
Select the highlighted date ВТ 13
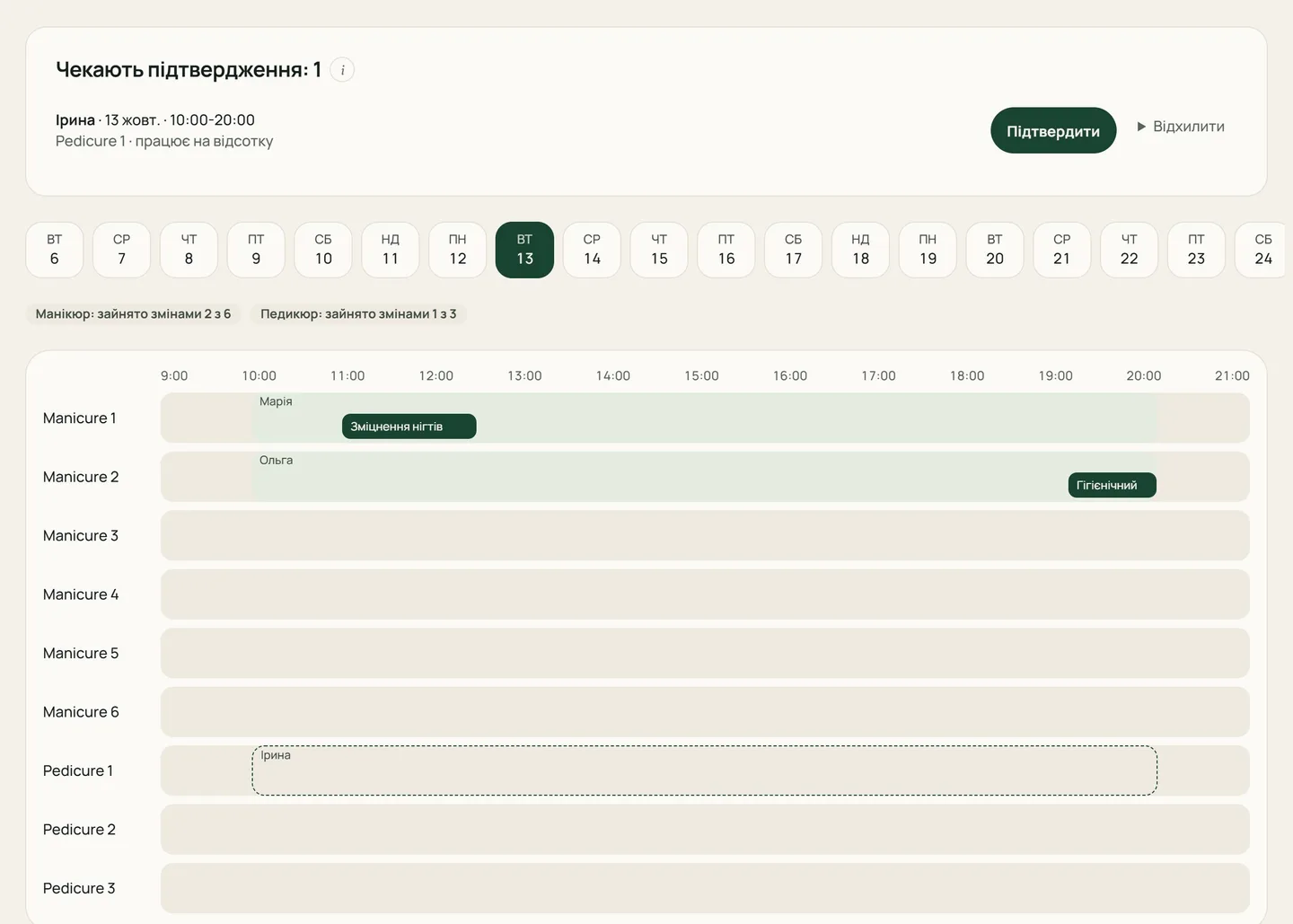pos(524,250)
